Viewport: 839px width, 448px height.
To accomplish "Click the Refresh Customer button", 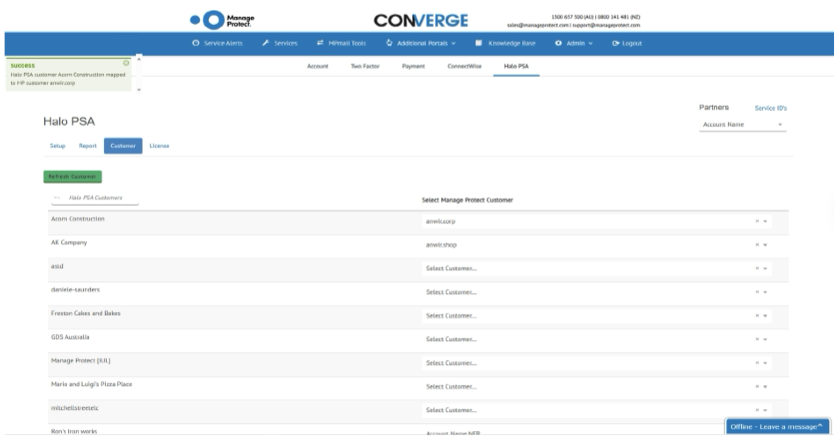I will tap(72, 177).
